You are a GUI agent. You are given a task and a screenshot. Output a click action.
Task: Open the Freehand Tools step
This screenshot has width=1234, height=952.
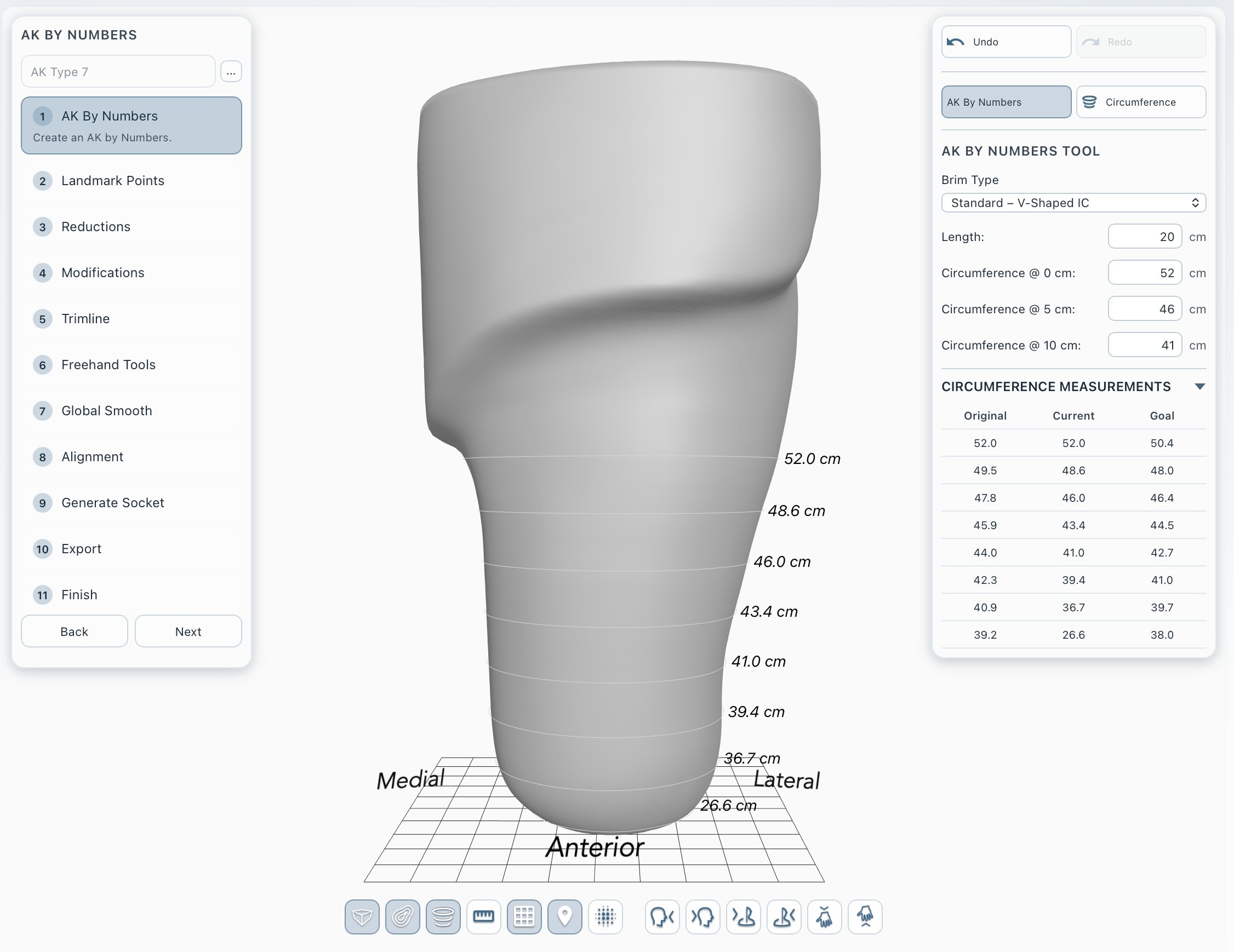131,365
